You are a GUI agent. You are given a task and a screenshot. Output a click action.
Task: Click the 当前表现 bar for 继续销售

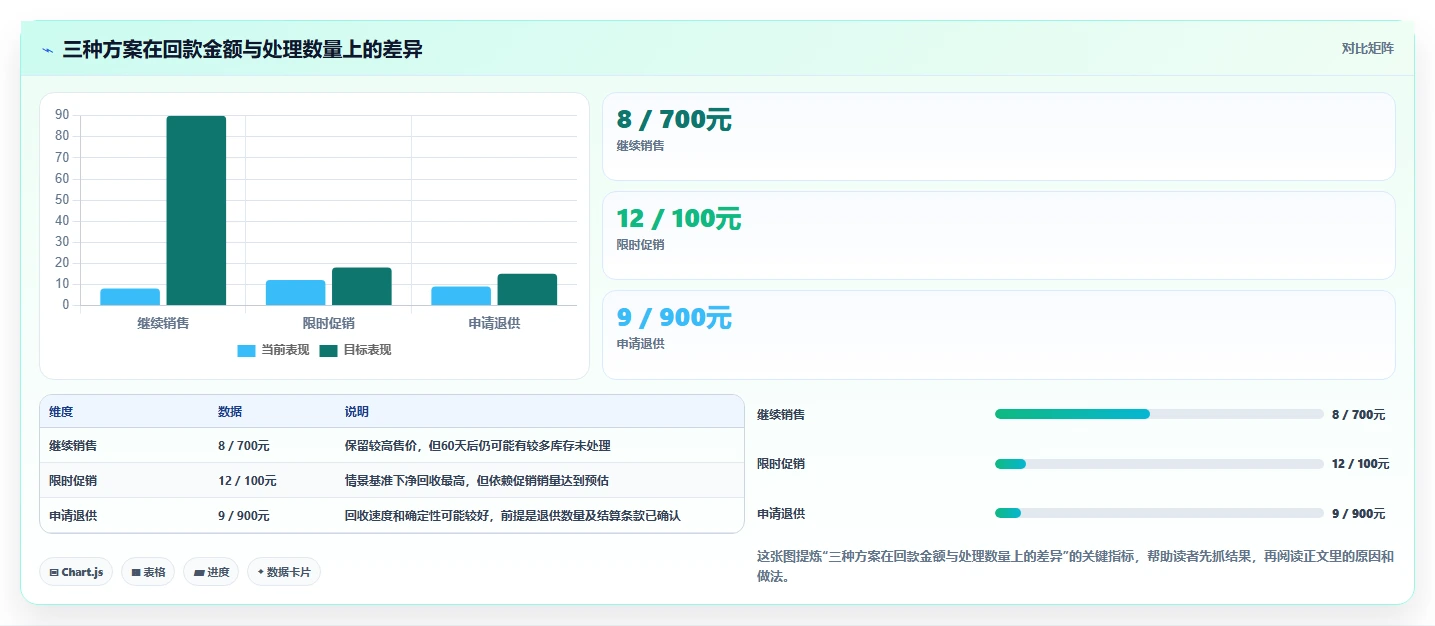pos(130,297)
